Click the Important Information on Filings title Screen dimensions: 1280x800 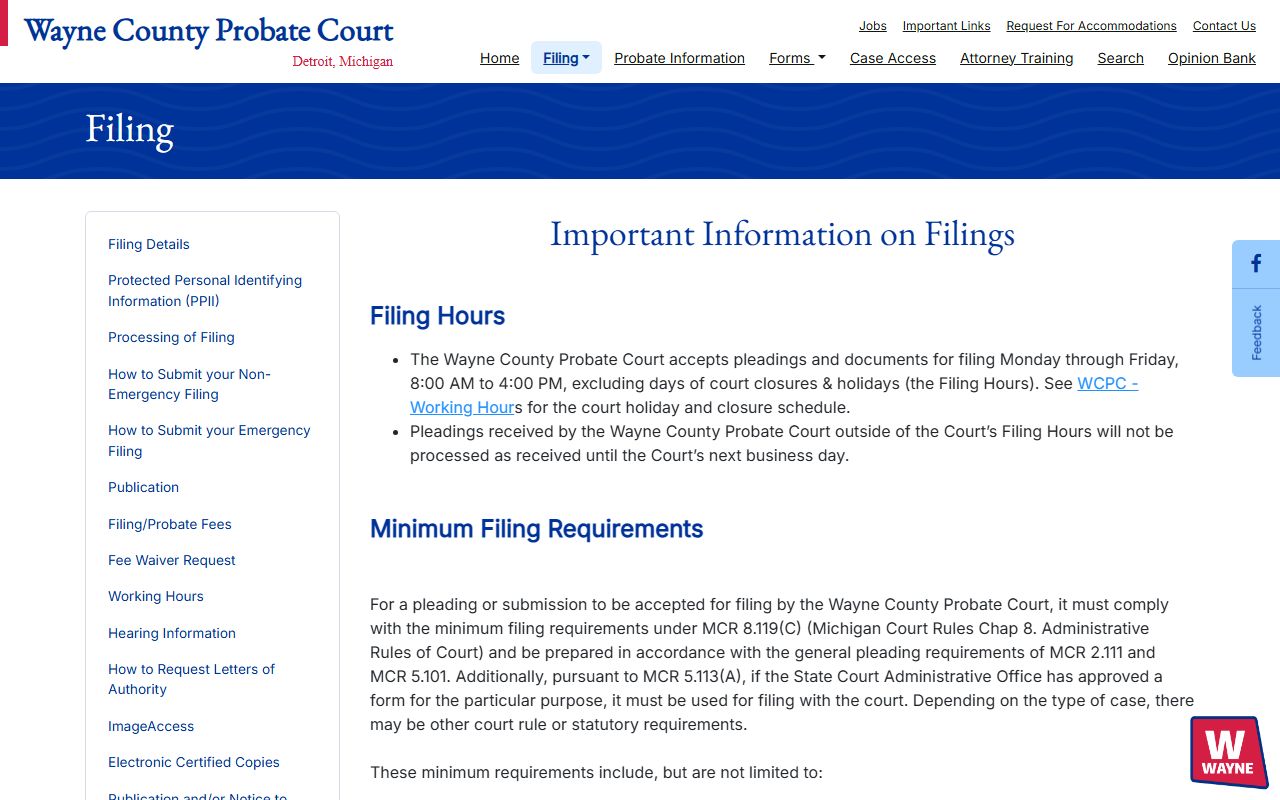(x=782, y=234)
